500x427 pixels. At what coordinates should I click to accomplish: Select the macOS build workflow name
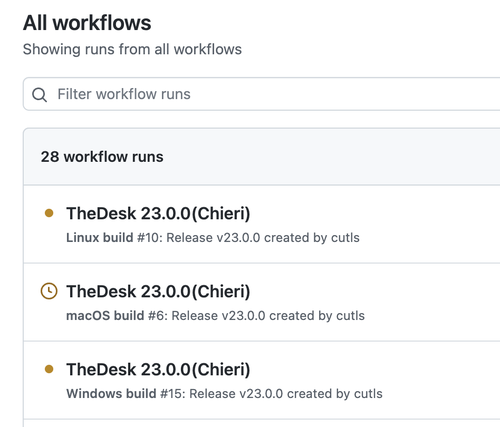(105, 316)
